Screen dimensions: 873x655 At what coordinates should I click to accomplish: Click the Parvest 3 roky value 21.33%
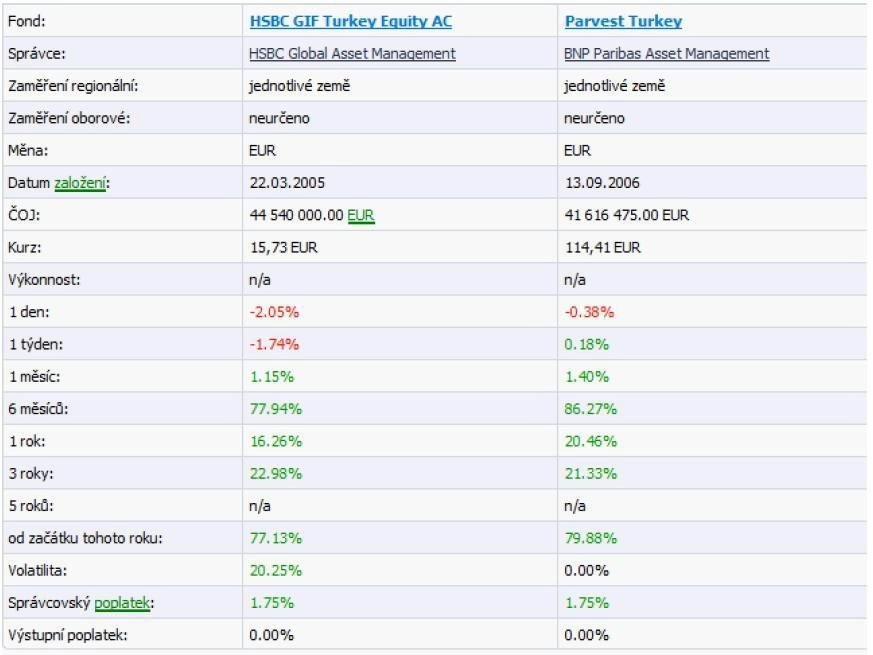click(590, 473)
